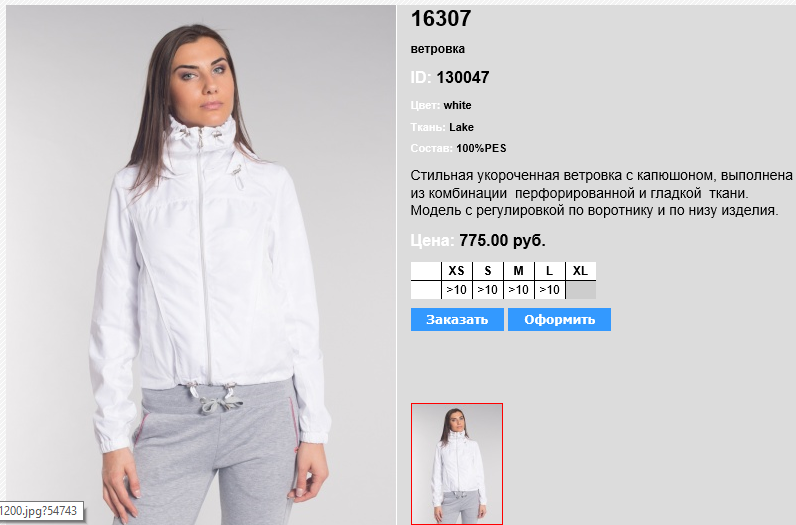The image size is (796, 525).
Task: Click the fabric value Lake
Action: pyautogui.click(x=461, y=127)
